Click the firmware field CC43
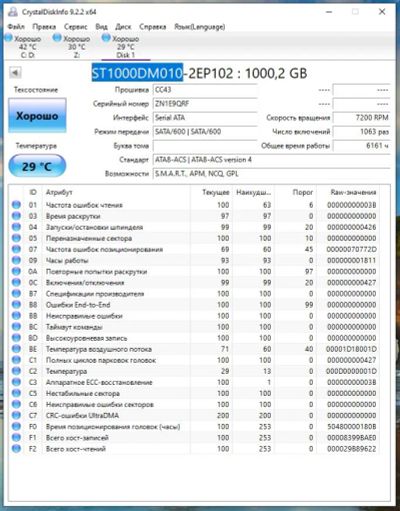This screenshot has width=400, height=511. tap(205, 90)
